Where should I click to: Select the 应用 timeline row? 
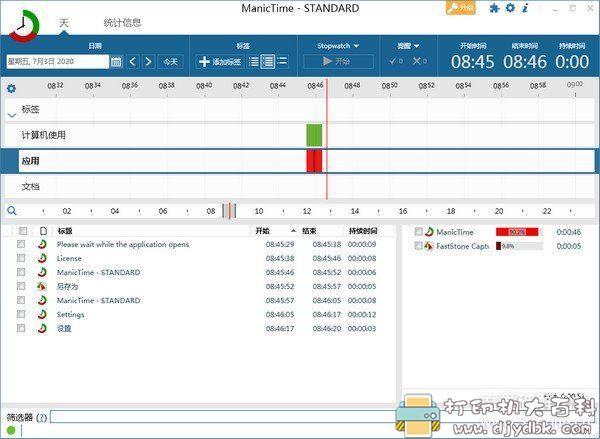(x=299, y=161)
